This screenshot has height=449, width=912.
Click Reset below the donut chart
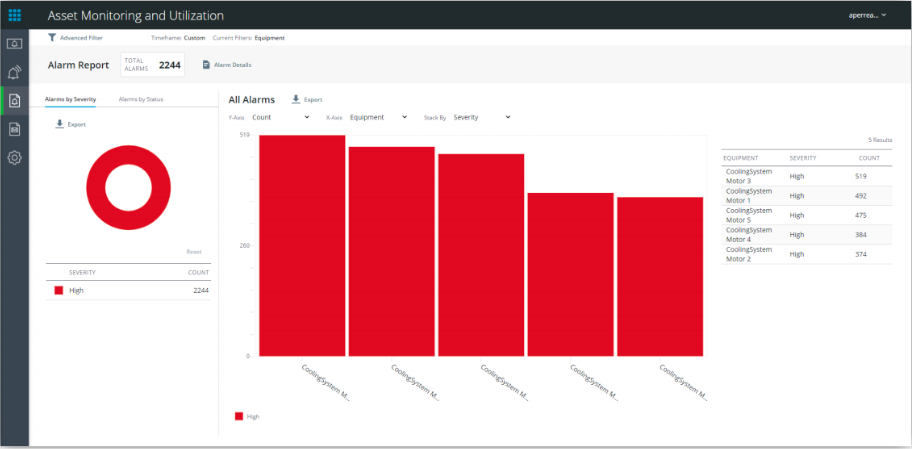tap(194, 252)
